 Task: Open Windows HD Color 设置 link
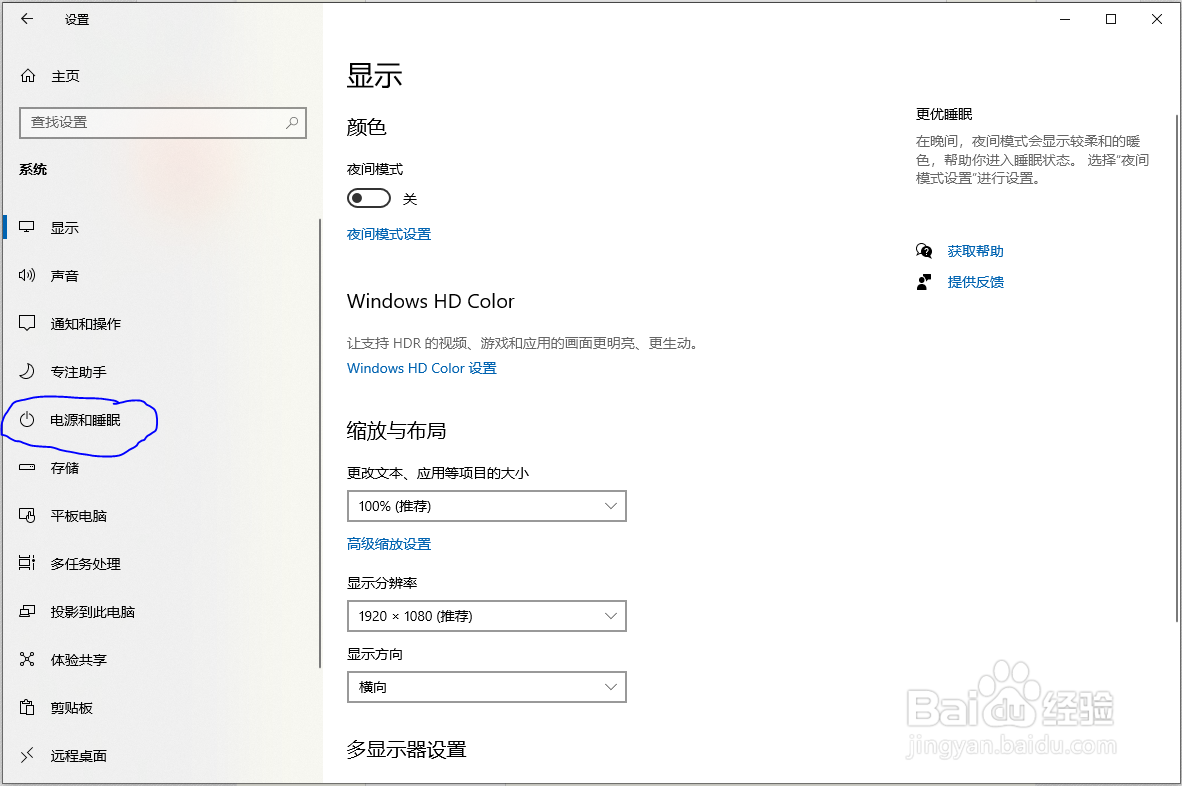(x=421, y=368)
